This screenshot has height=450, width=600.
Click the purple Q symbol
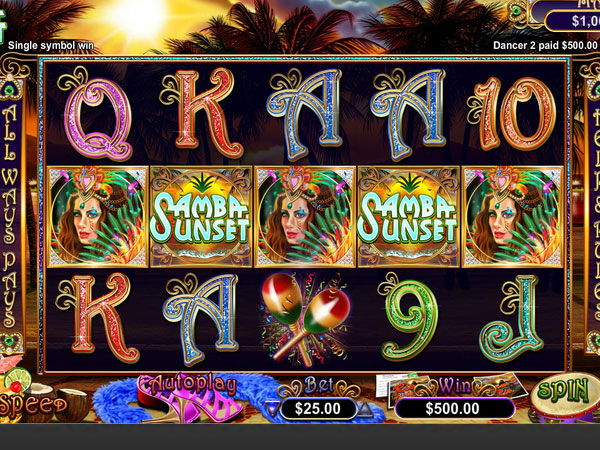coord(96,115)
